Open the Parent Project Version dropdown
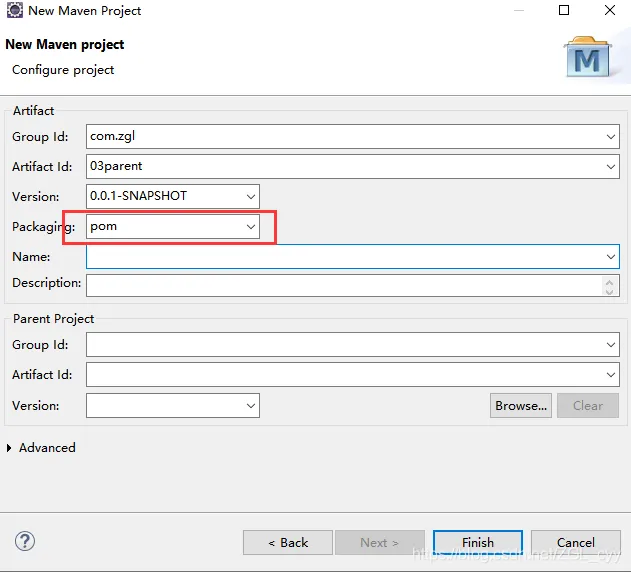Viewport: 631px width, 573px height. (x=251, y=406)
